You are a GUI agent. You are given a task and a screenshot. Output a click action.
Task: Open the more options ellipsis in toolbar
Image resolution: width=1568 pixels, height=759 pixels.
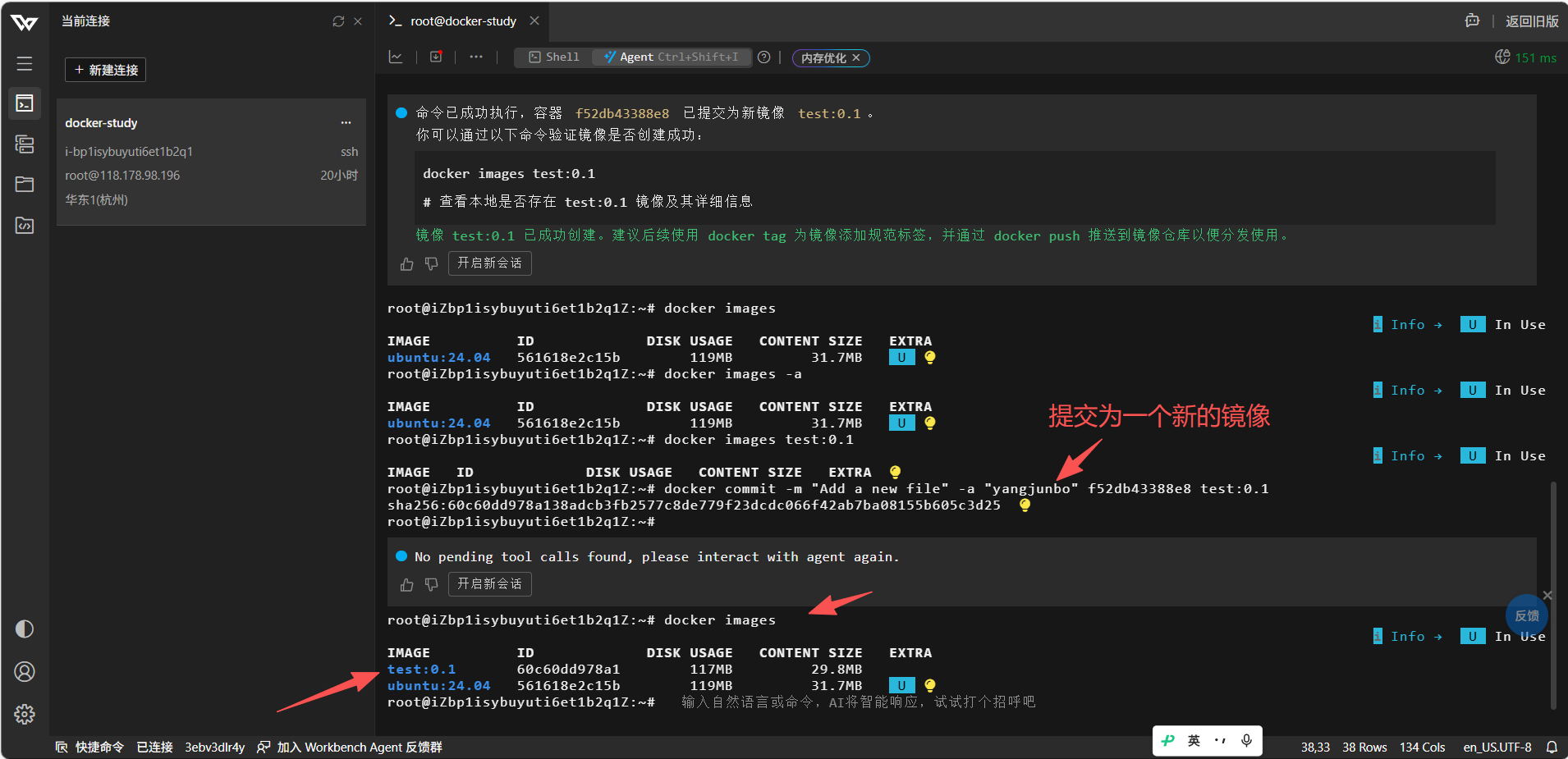click(476, 57)
